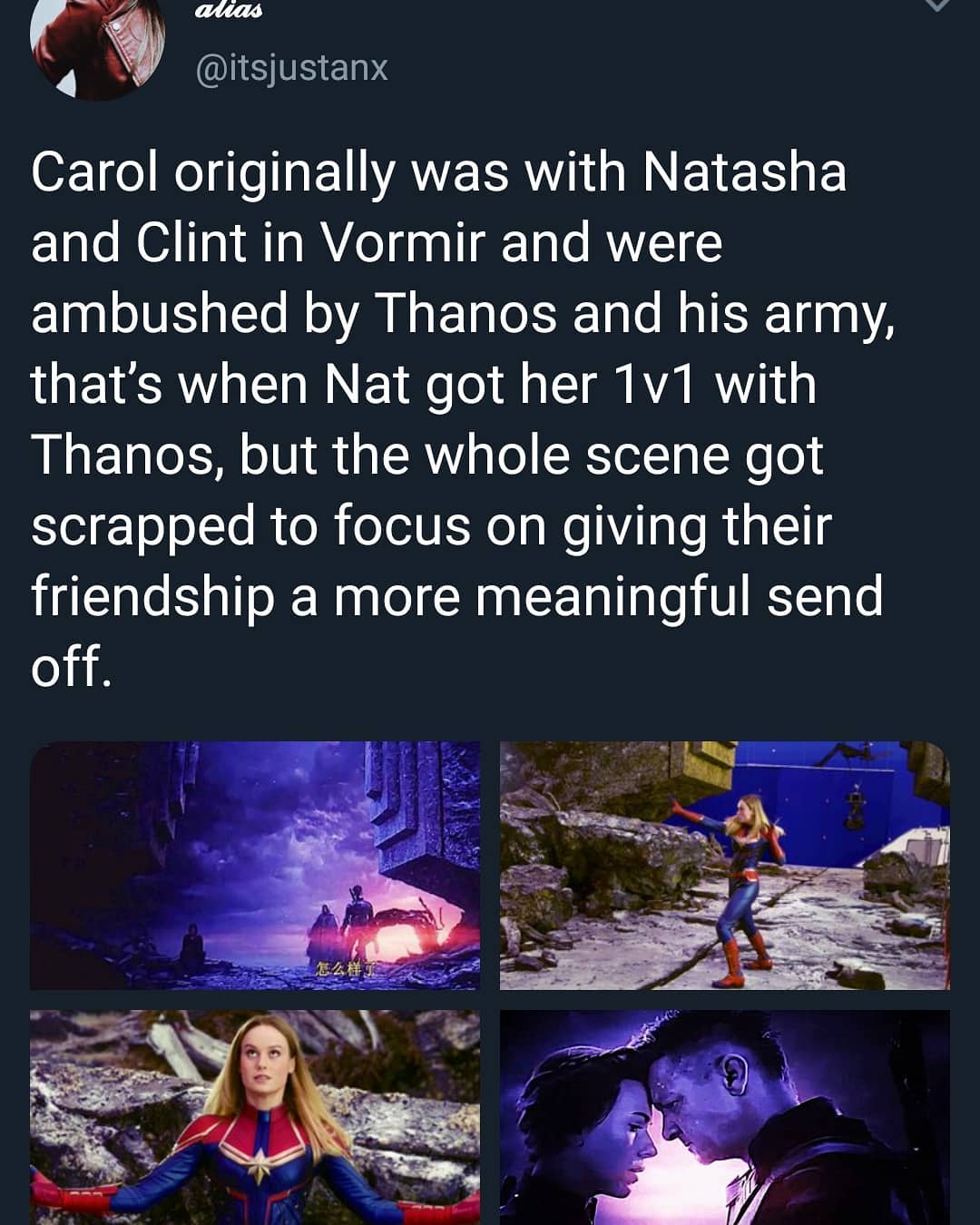Click the word "Carol" in the tweet

94,171
